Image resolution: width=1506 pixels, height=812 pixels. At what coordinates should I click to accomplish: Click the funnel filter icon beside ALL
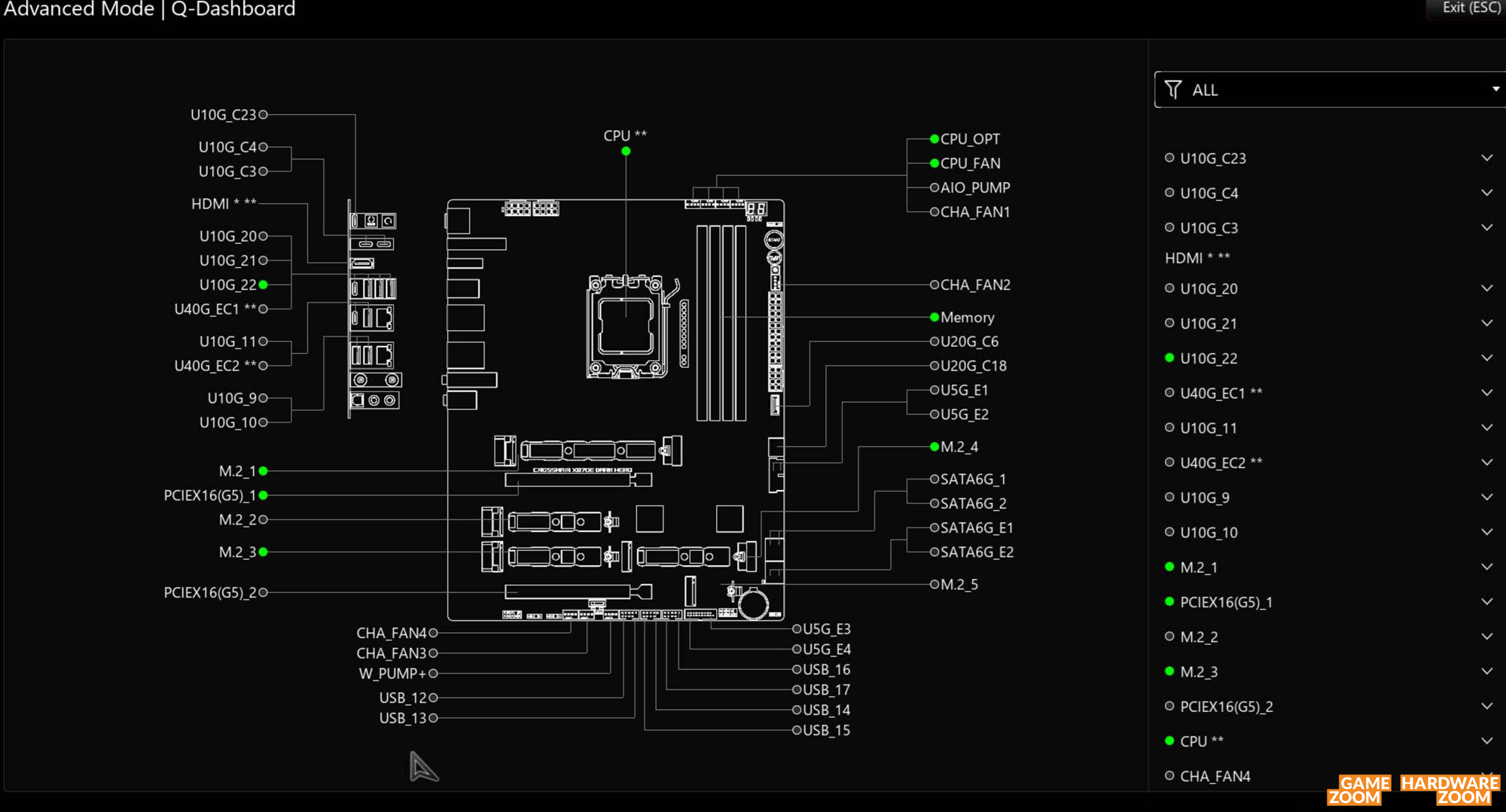click(x=1172, y=90)
